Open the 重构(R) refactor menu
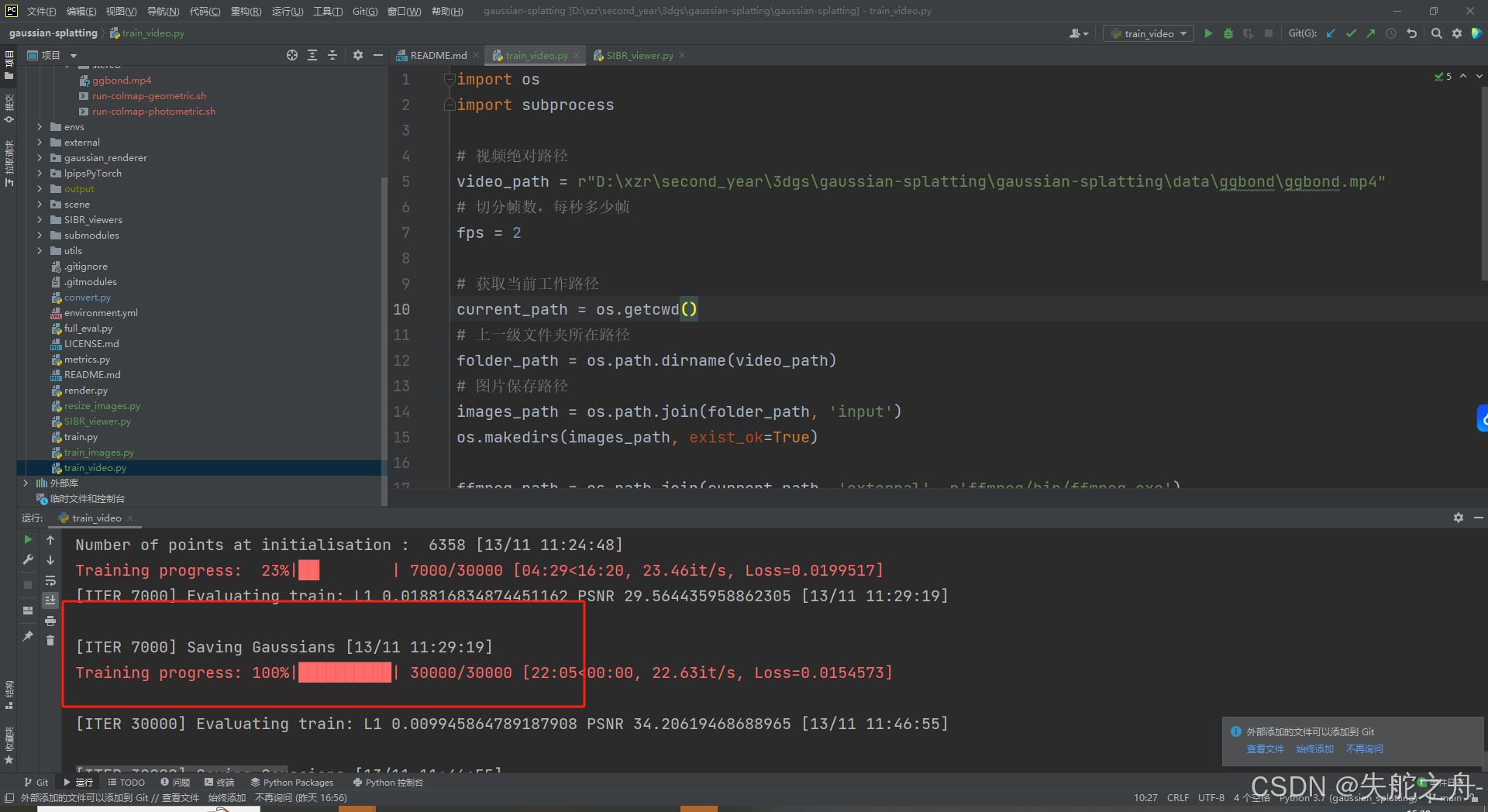Screen dimensions: 1488x812 click(246, 11)
